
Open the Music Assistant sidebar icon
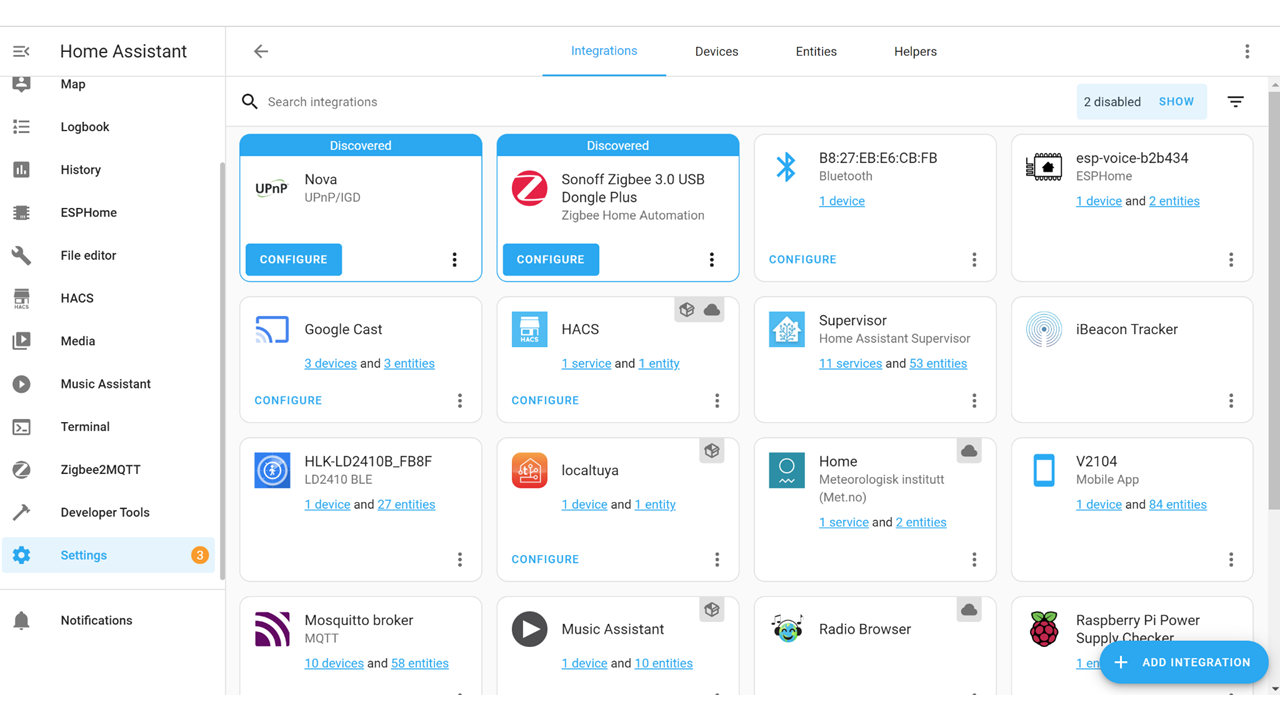tap(21, 384)
